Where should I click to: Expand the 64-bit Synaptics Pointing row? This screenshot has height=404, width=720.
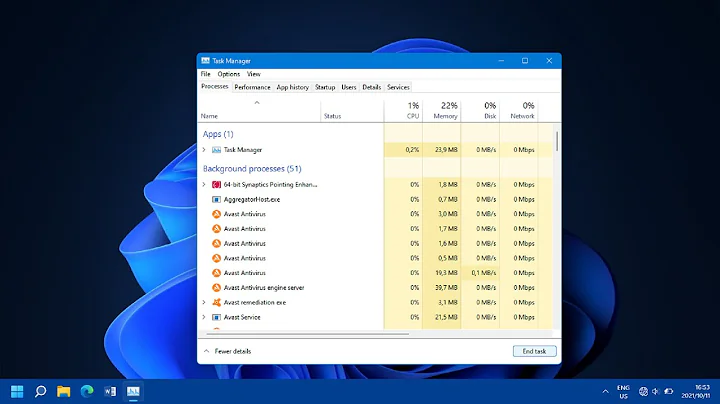(x=204, y=185)
